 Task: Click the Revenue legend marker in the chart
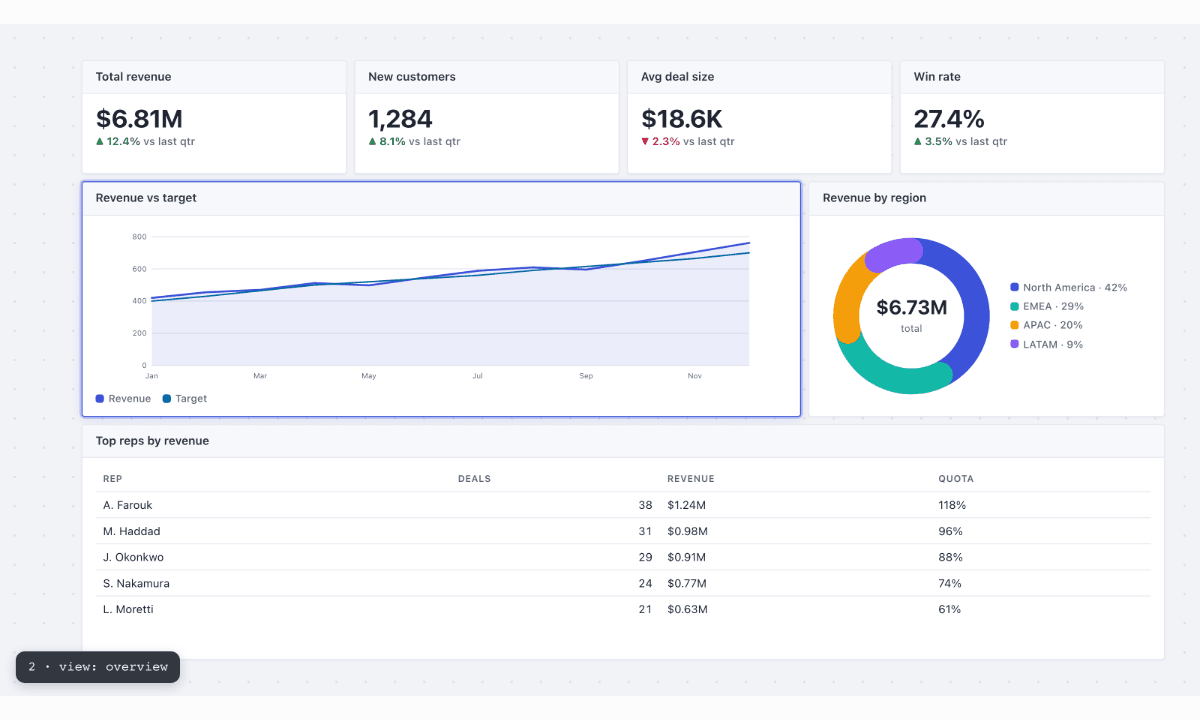(x=100, y=399)
